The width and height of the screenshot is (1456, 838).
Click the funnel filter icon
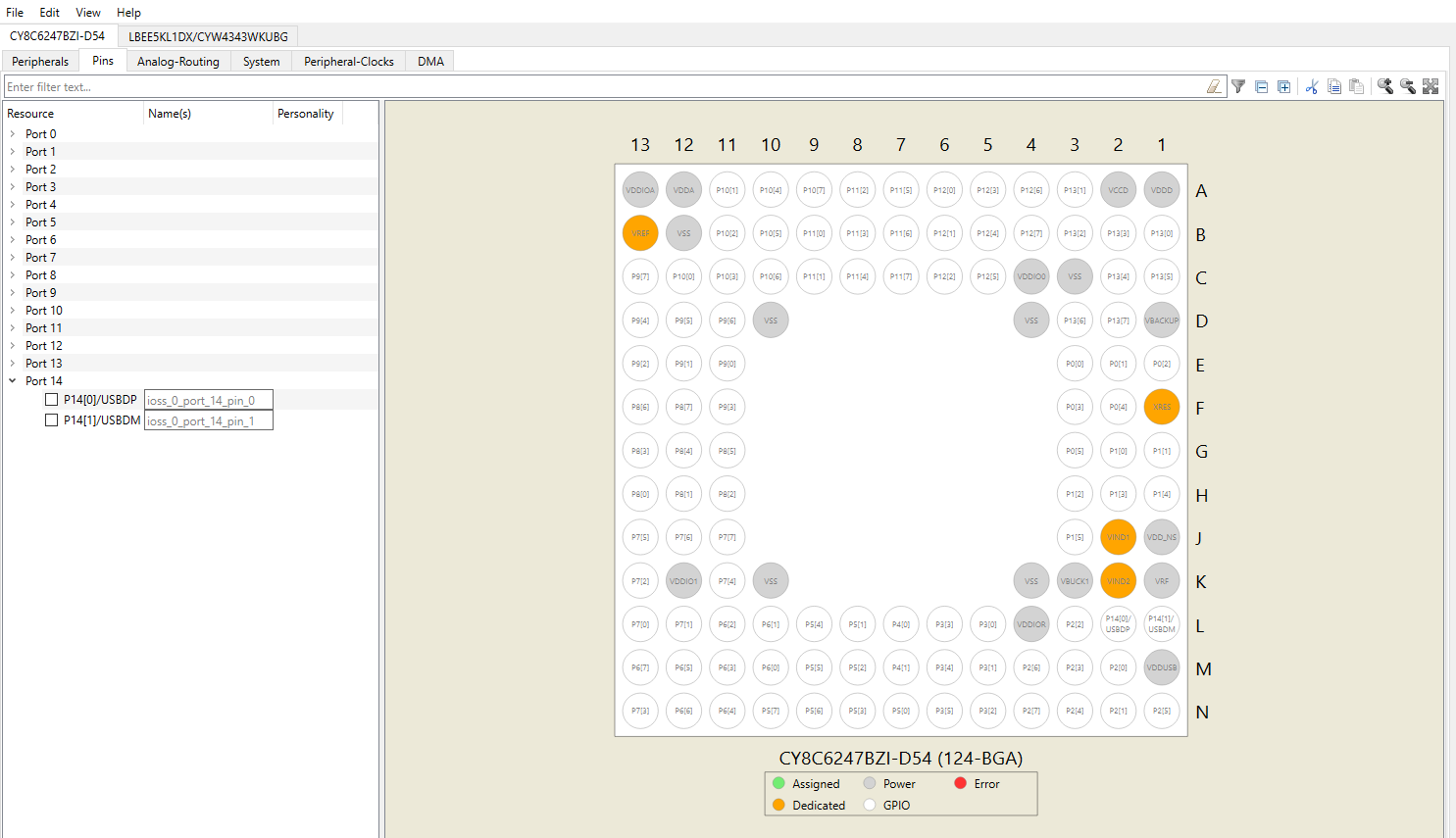[x=1238, y=86]
